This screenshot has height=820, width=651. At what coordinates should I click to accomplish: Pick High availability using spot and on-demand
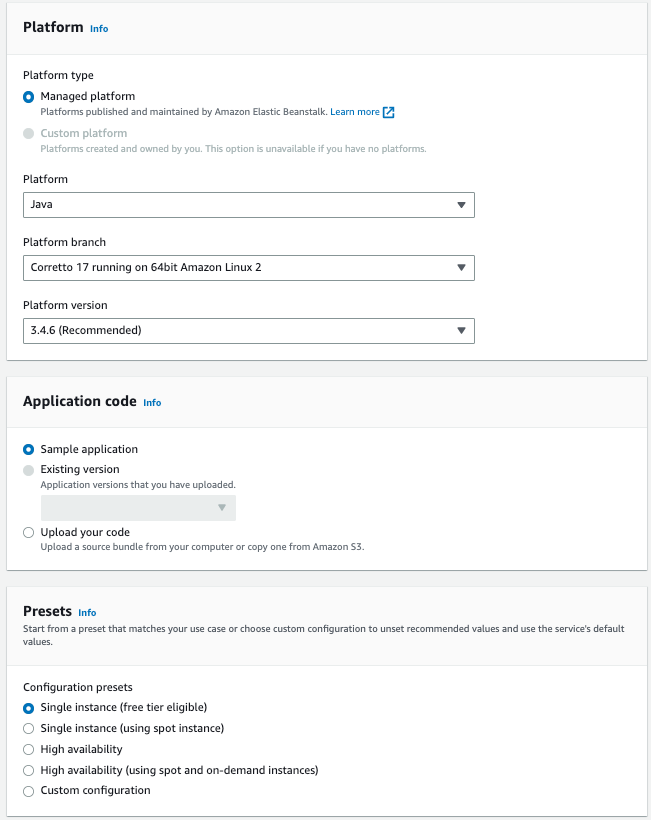pyautogui.click(x=29, y=771)
